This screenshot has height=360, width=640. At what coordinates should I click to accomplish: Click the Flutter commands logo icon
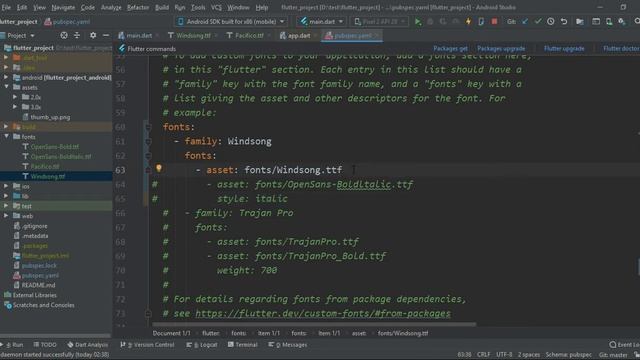[x=122, y=49]
